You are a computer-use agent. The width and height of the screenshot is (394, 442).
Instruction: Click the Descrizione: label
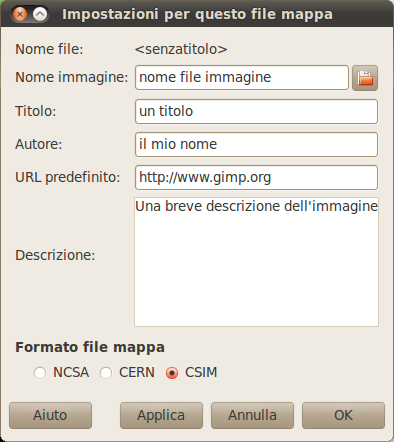55,255
